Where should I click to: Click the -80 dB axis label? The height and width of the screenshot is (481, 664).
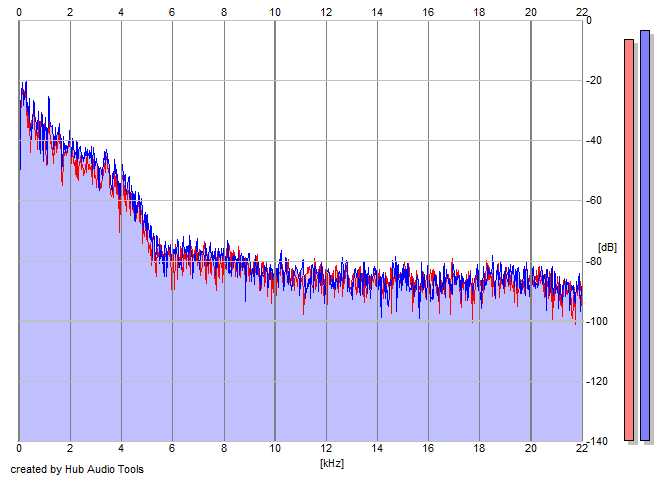[594, 261]
